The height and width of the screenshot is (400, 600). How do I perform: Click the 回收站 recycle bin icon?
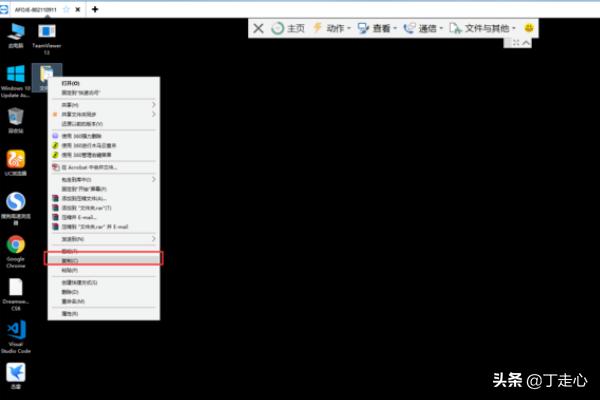pyautogui.click(x=16, y=118)
